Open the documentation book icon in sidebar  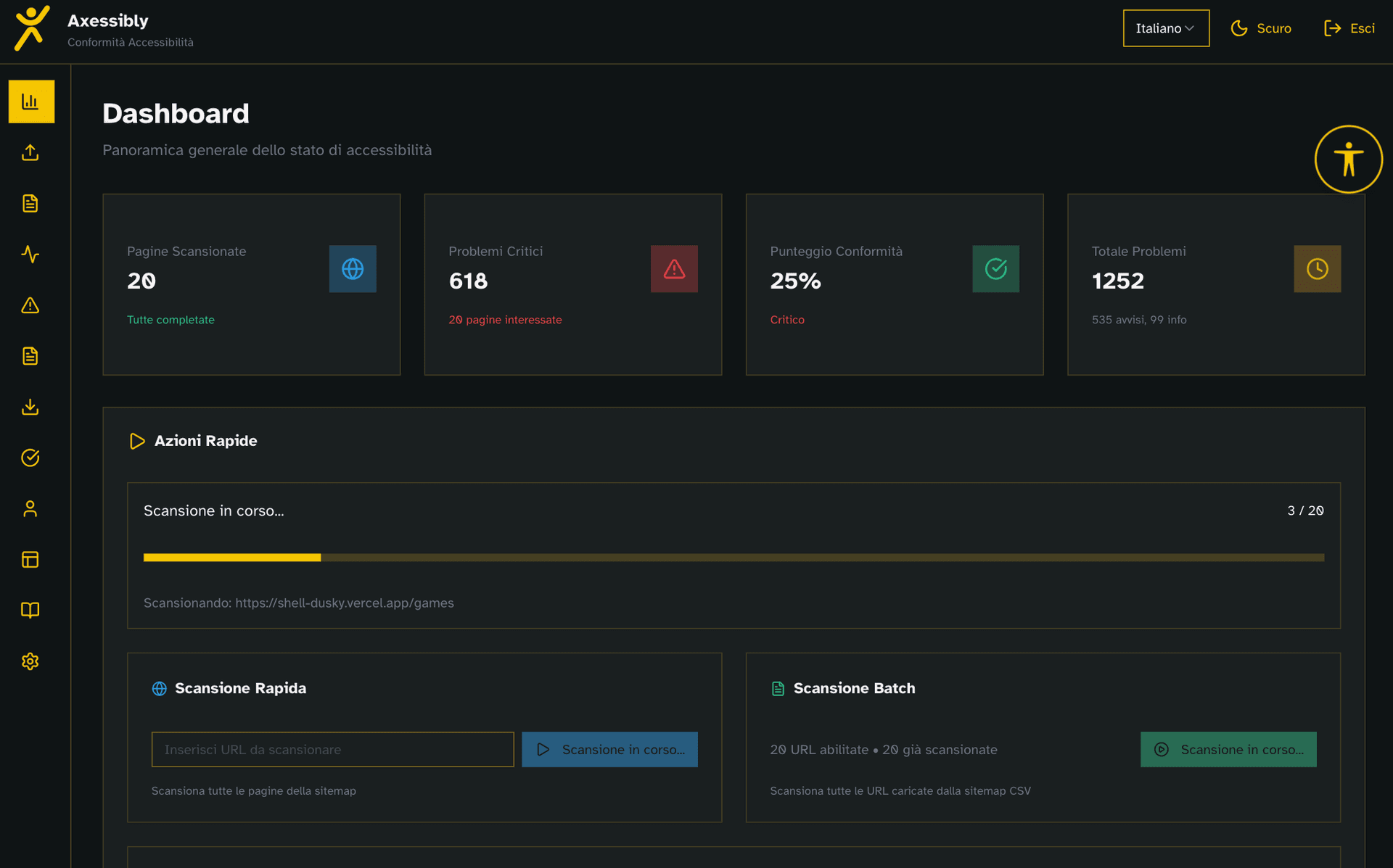tap(30, 610)
